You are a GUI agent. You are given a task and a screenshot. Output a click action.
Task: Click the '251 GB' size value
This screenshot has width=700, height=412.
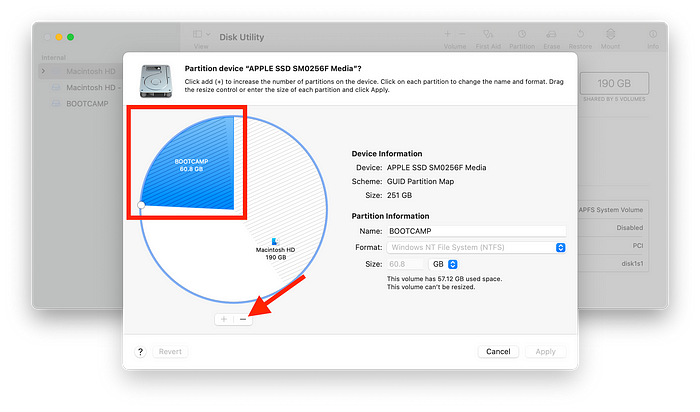tap(399, 195)
